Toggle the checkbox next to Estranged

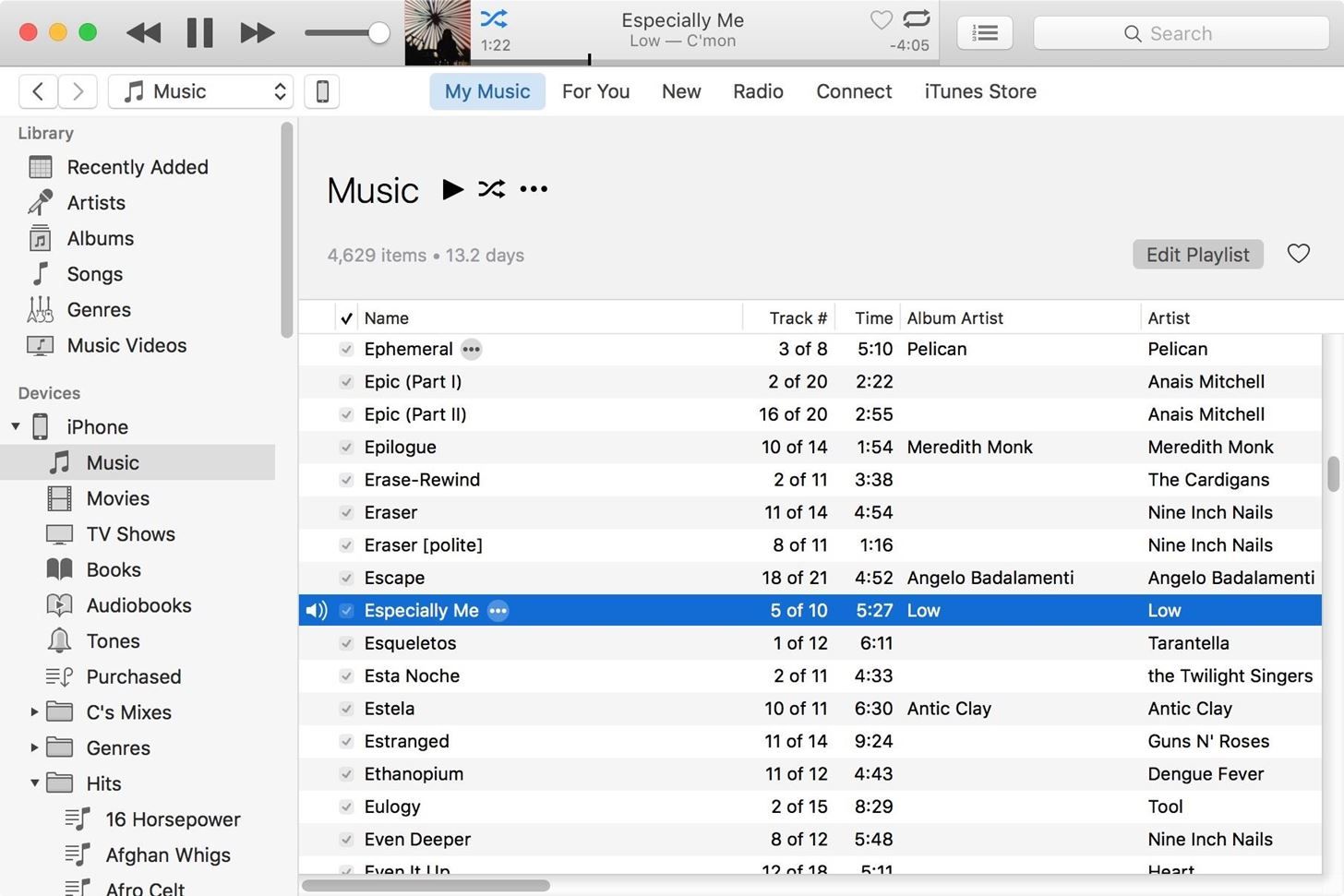346,742
